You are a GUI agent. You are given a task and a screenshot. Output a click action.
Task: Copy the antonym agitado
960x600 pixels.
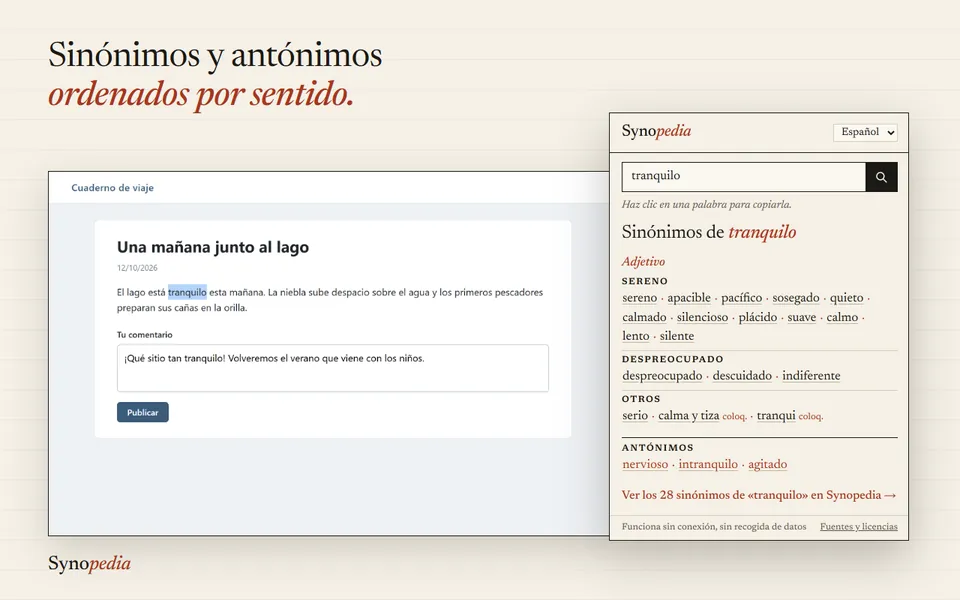point(767,464)
